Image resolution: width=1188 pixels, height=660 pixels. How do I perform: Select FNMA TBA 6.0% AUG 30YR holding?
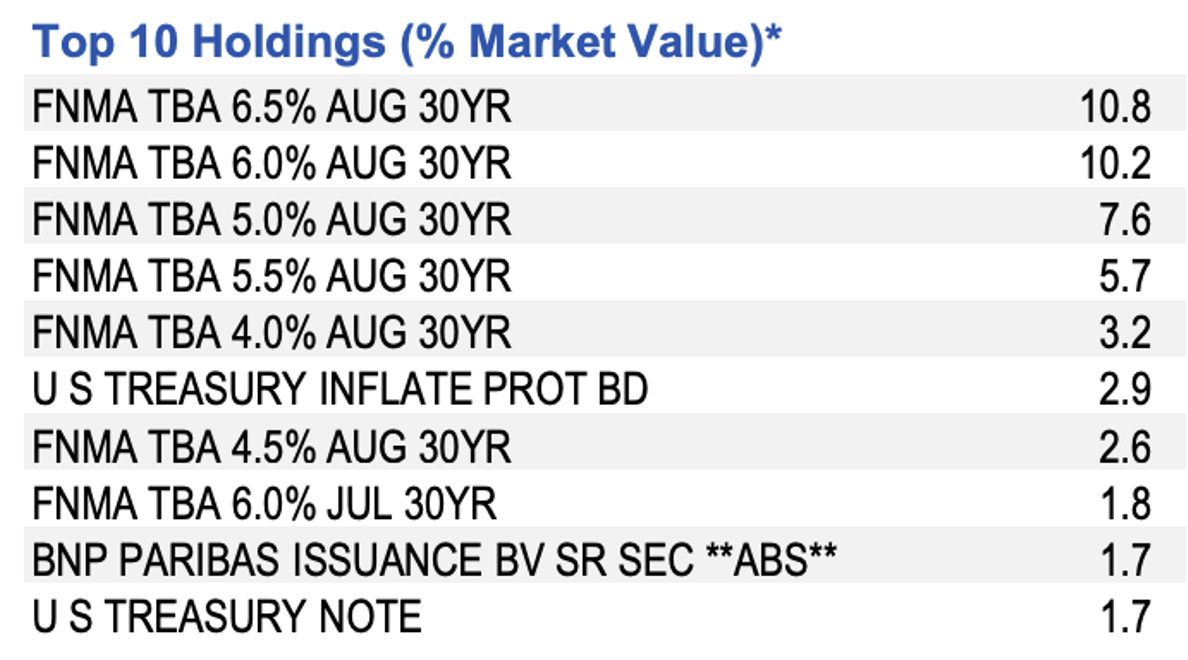pyautogui.click(x=272, y=163)
